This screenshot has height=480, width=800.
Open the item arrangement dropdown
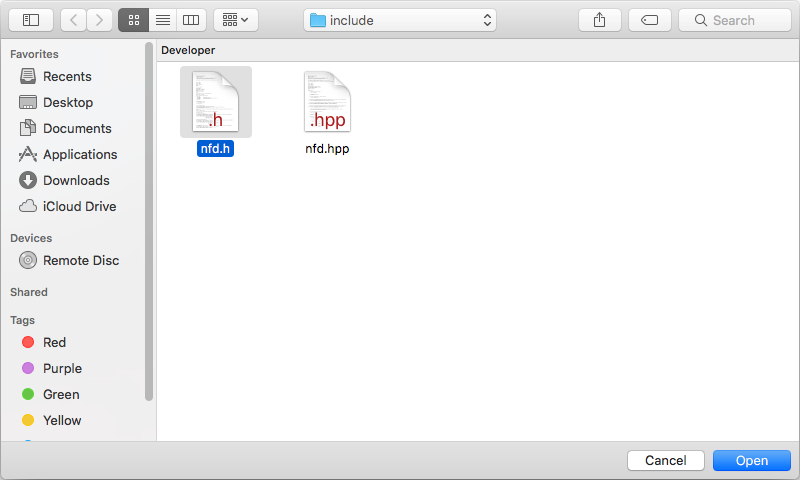[235, 20]
